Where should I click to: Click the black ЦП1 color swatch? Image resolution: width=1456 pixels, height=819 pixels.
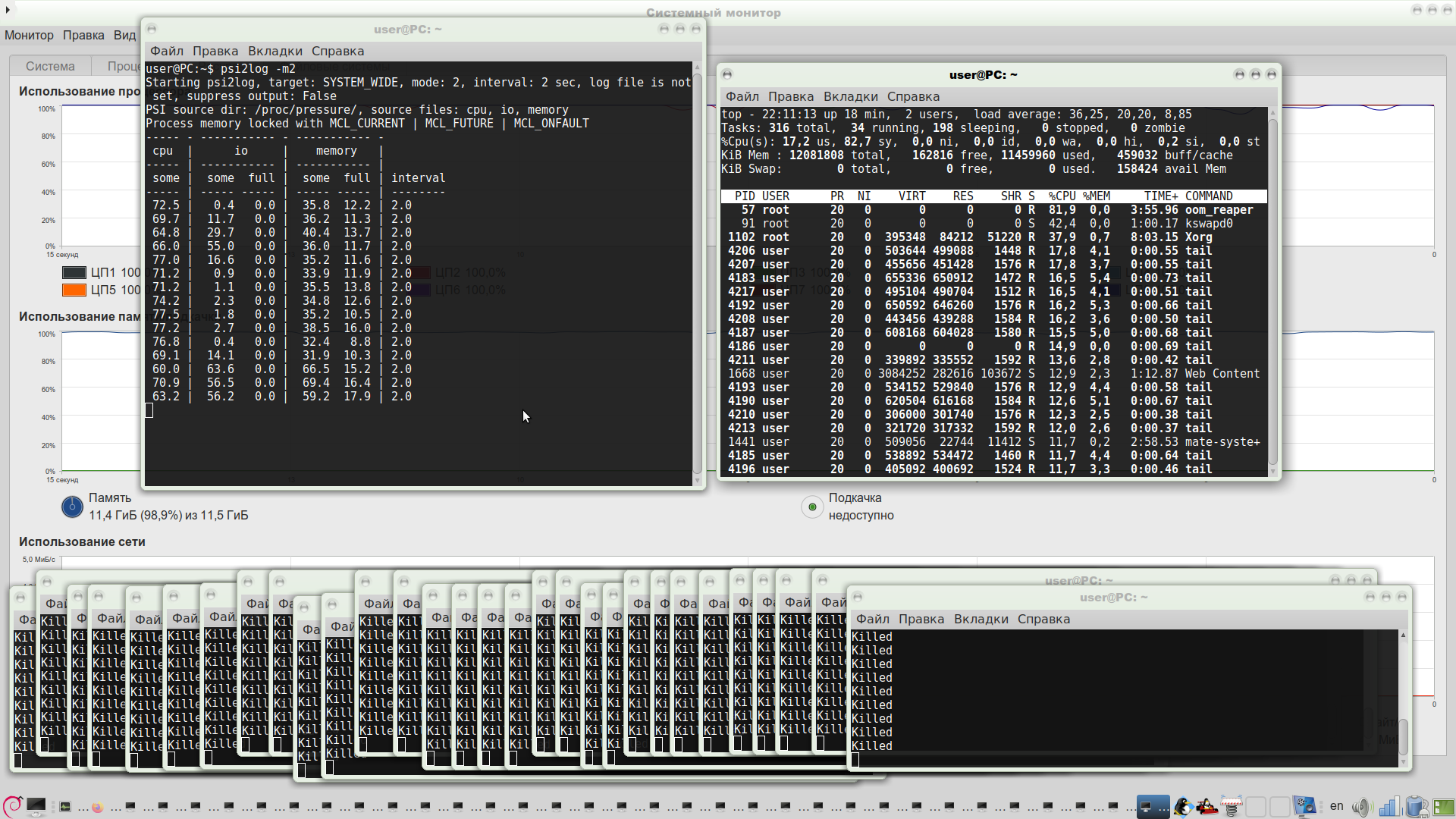[74, 273]
